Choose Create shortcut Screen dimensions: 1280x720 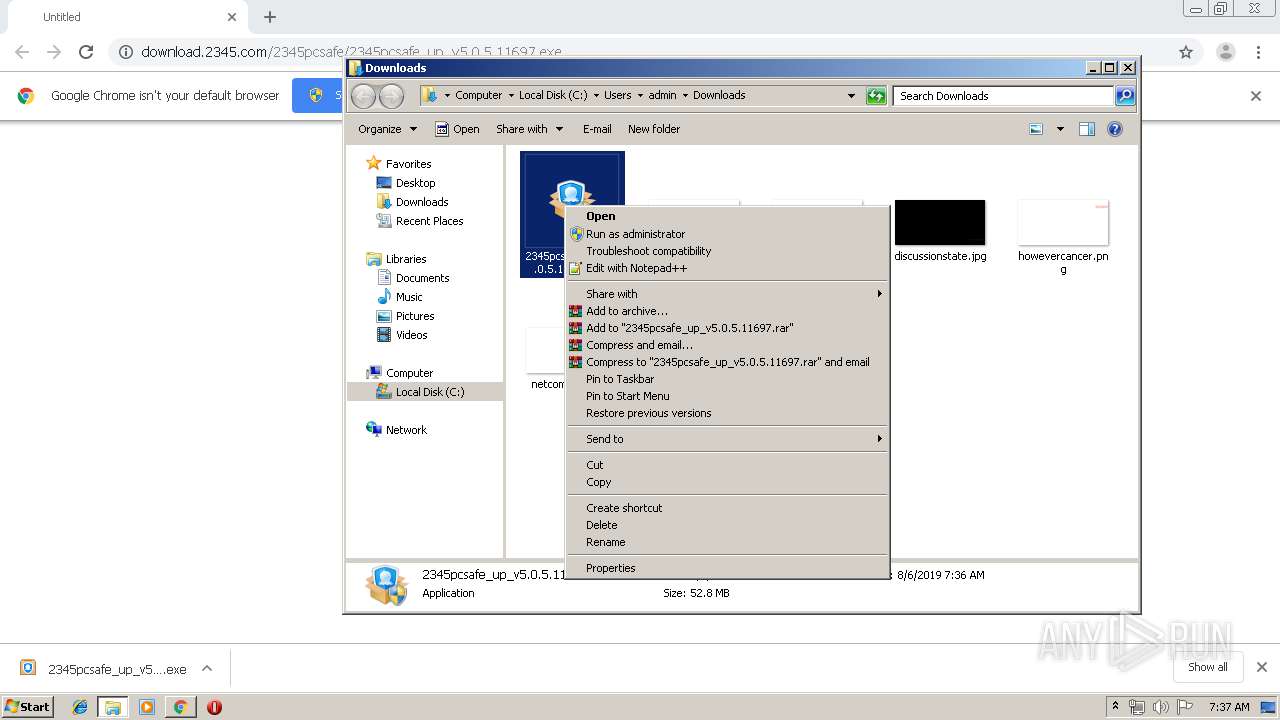click(727, 508)
